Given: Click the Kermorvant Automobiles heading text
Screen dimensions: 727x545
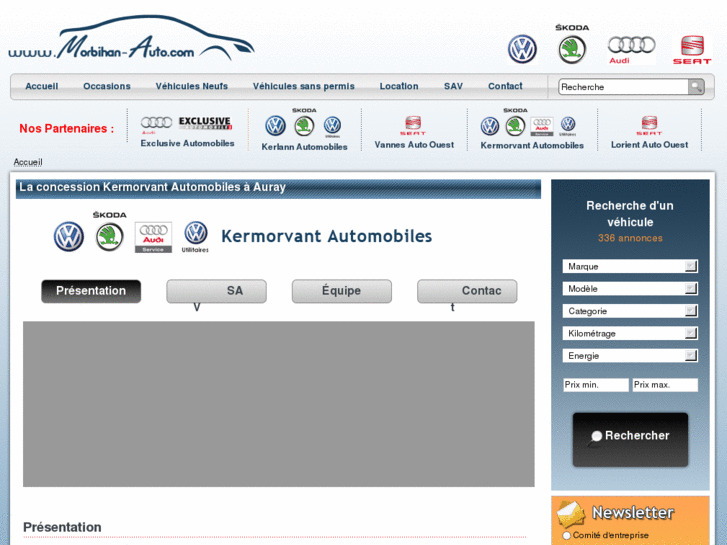Looking at the screenshot, I should (x=326, y=236).
